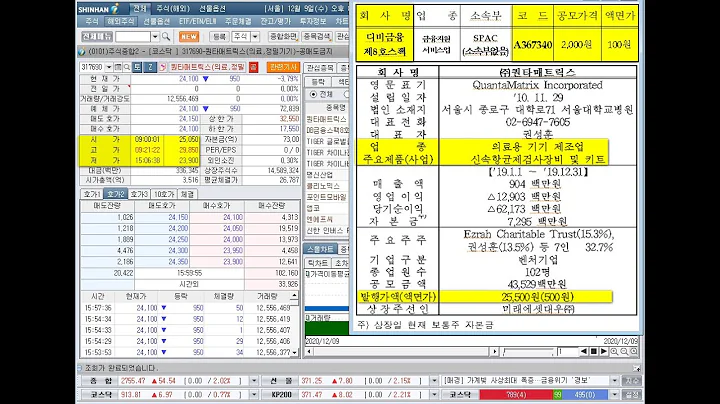Viewport: 720px width, 404px height.
Task: Click the chart scrollbar right arrow
Action: coord(494,352)
